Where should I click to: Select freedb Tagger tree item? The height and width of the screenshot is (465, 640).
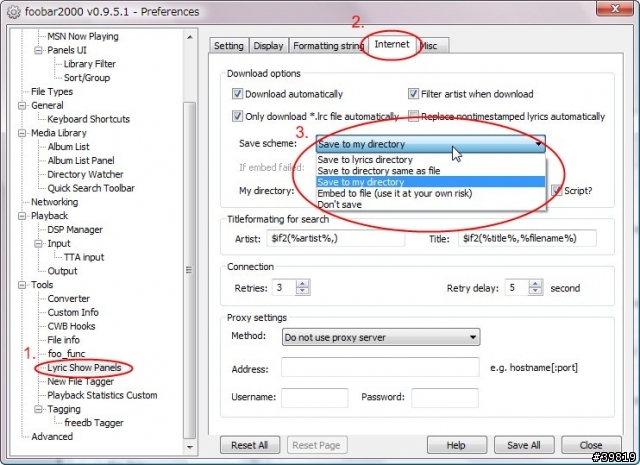(93, 423)
